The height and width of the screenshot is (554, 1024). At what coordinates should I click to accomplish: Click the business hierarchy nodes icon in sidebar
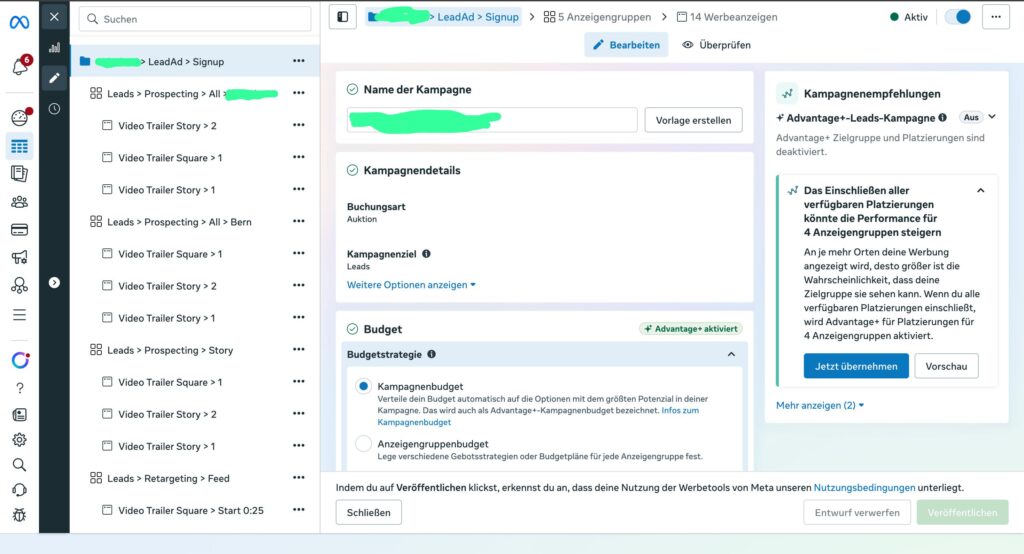click(20, 285)
